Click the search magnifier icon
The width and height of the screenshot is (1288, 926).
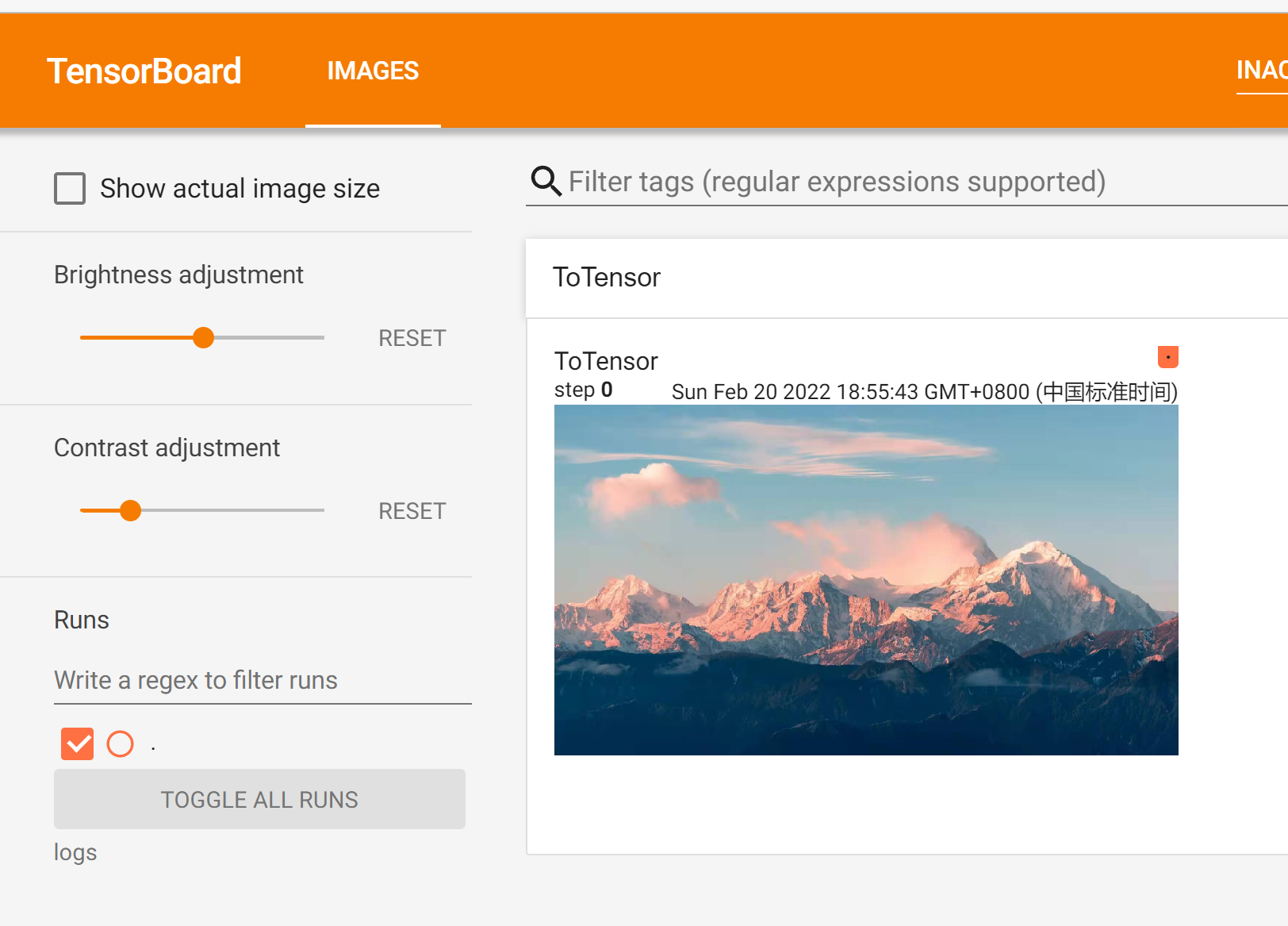546,182
